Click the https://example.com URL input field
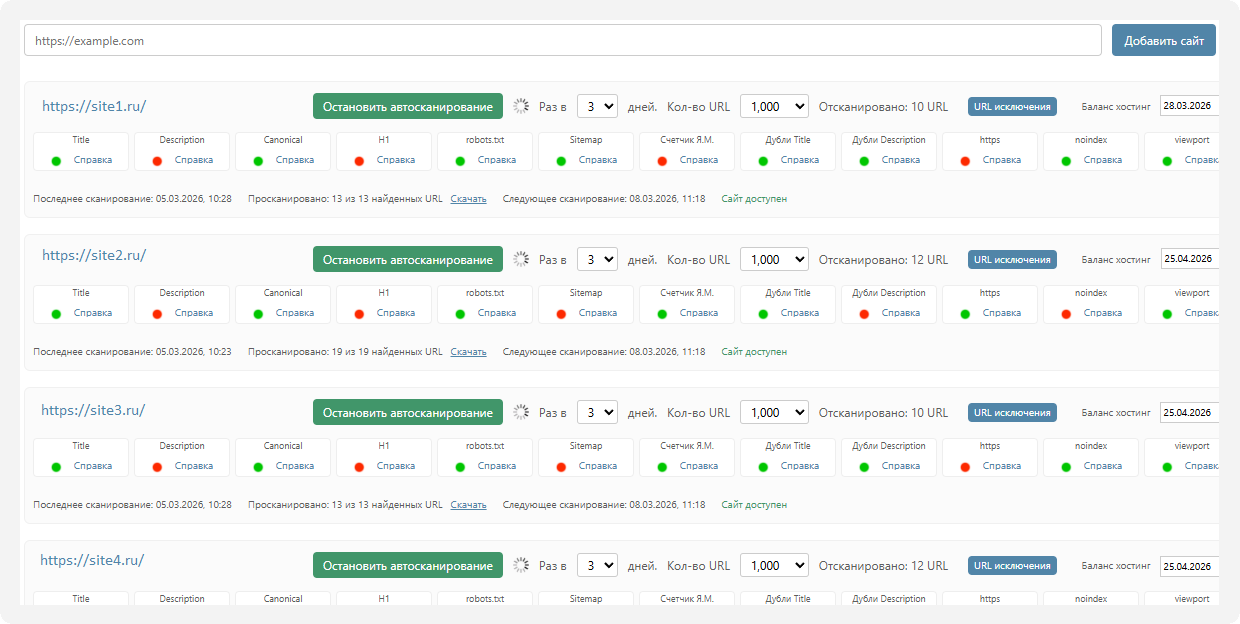The image size is (1240, 624). point(562,40)
